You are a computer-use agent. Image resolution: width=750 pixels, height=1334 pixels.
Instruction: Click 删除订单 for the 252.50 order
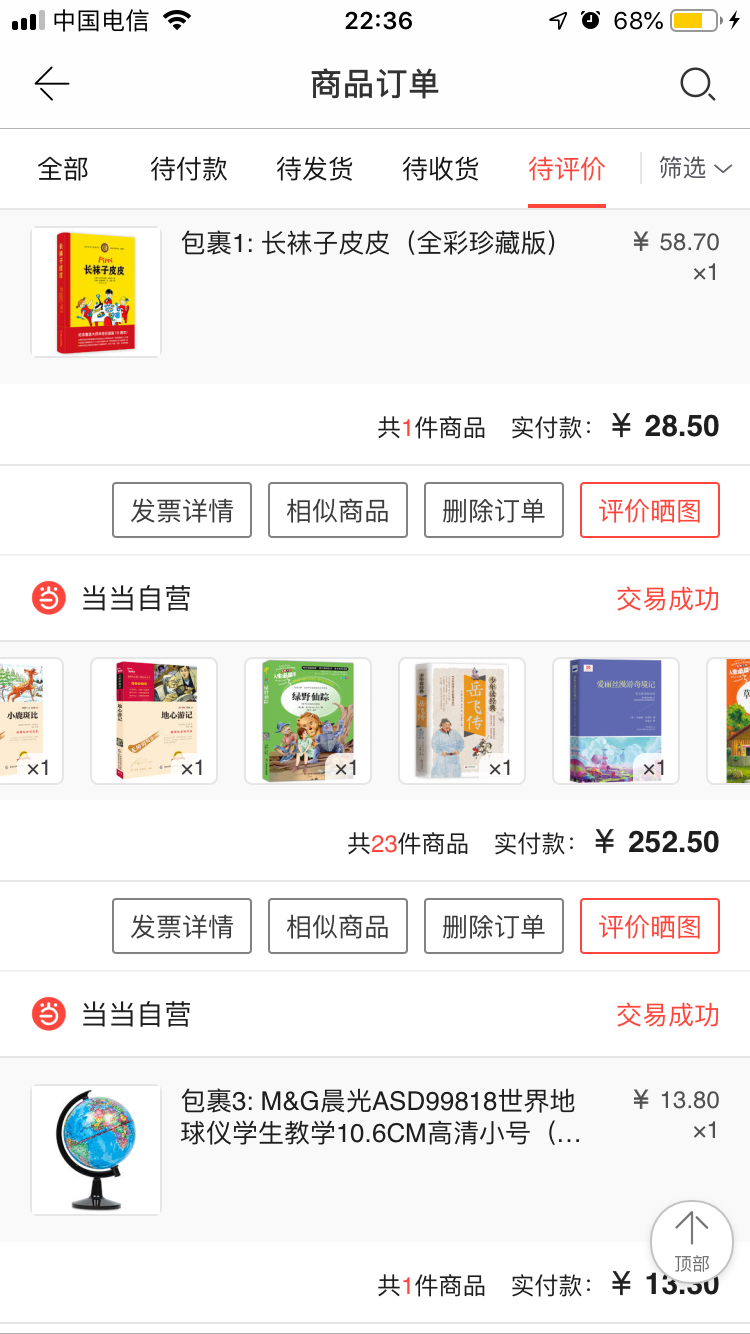coord(494,926)
